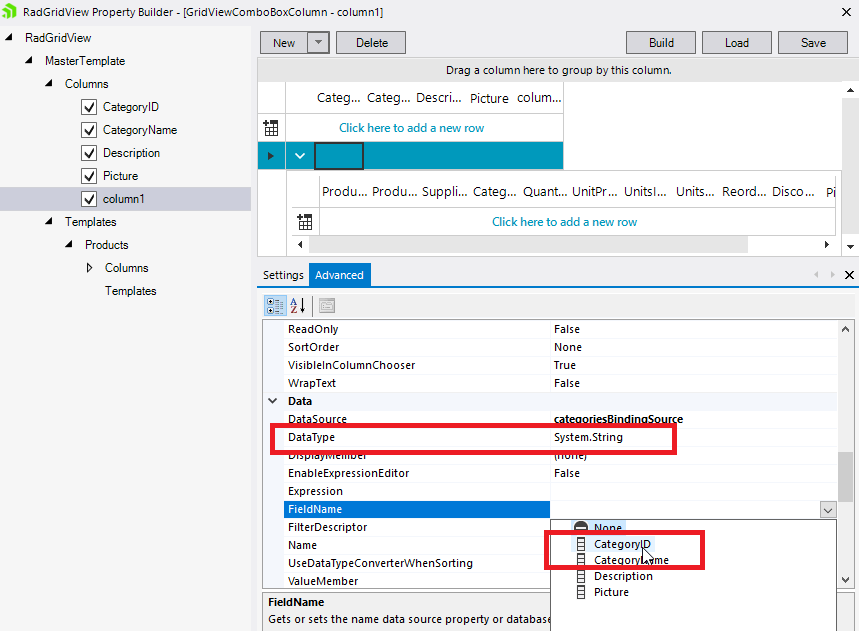Click the tab strip scroll-left arrow

click(x=816, y=274)
